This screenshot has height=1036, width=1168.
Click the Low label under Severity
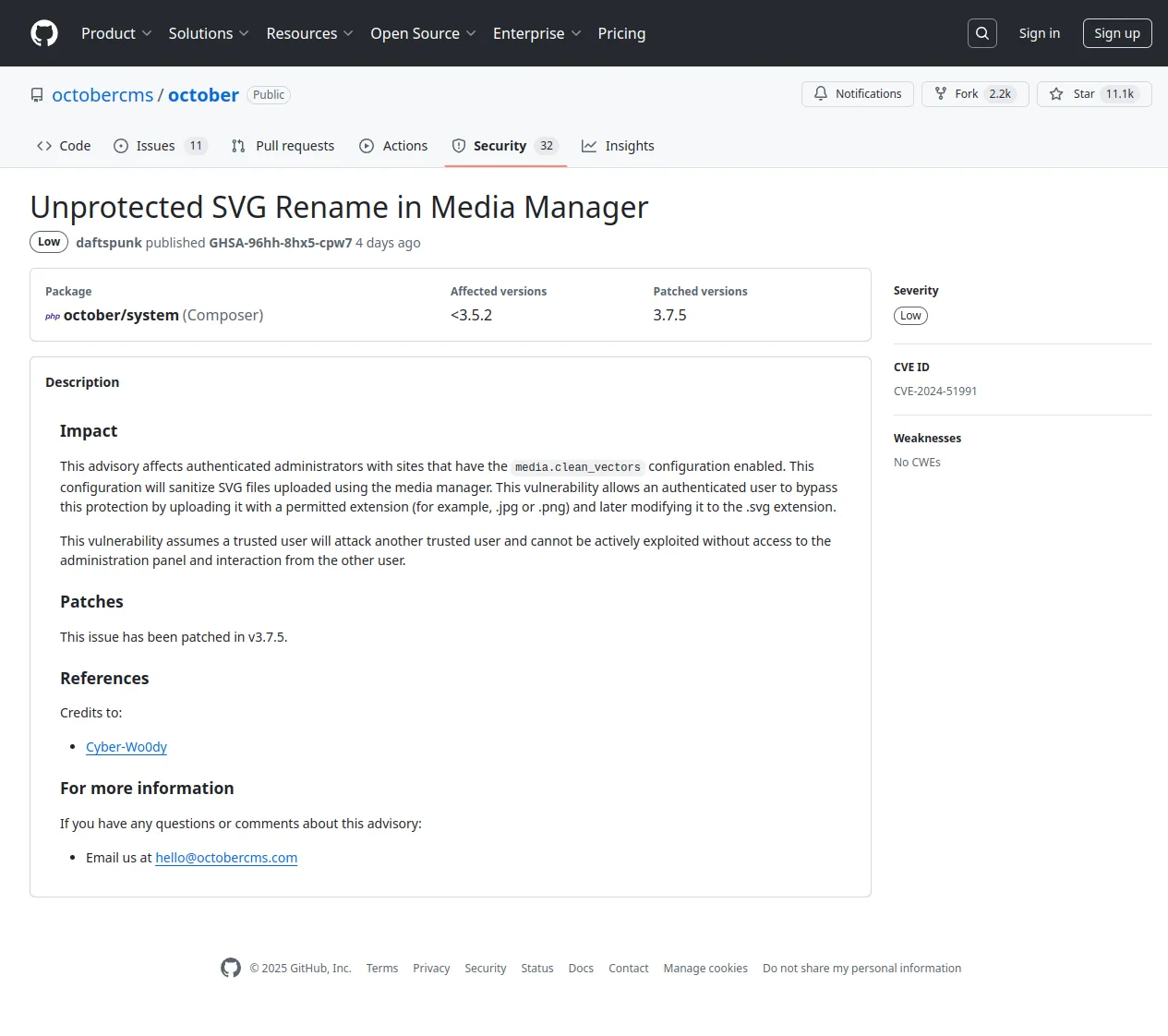point(910,316)
